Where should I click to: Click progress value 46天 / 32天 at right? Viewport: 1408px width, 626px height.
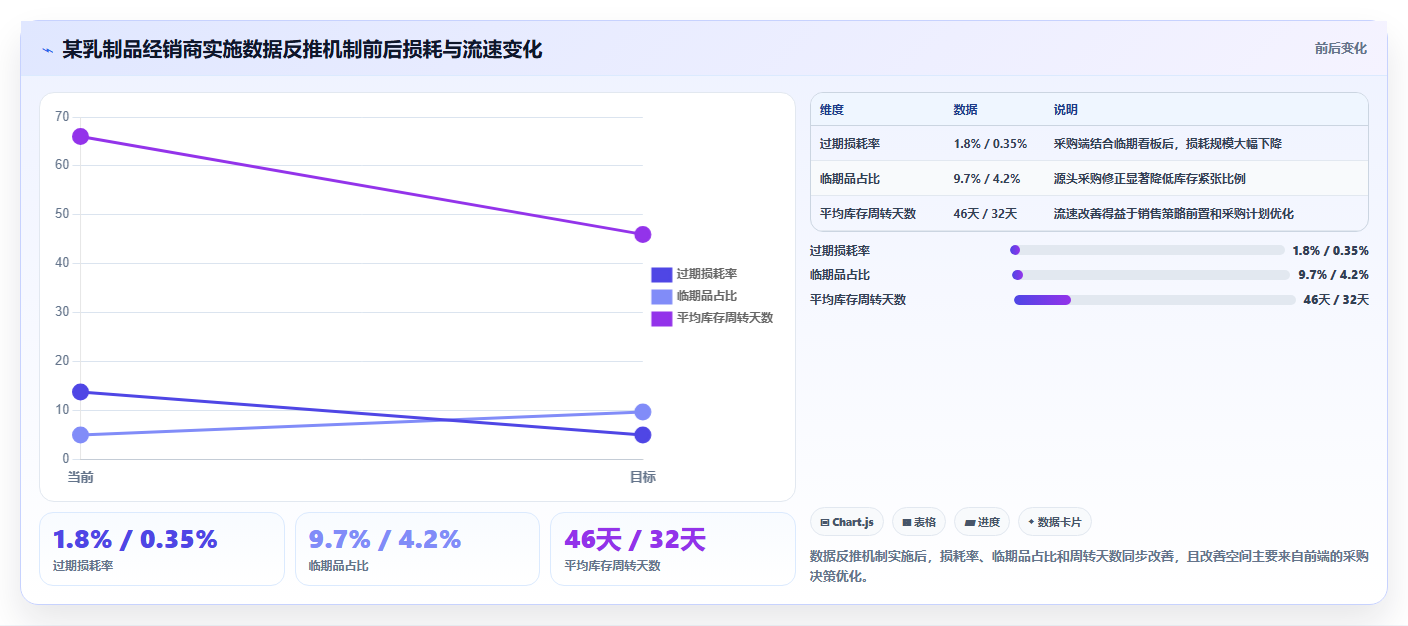(1336, 300)
